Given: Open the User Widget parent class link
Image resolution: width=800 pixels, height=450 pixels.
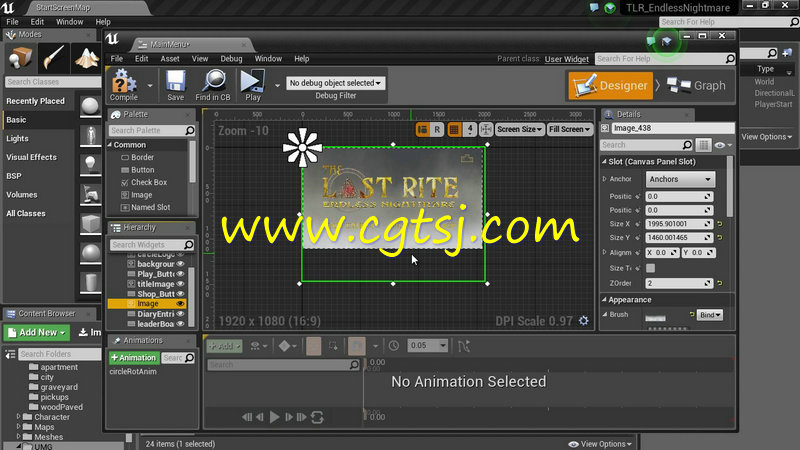Looking at the screenshot, I should (x=566, y=59).
